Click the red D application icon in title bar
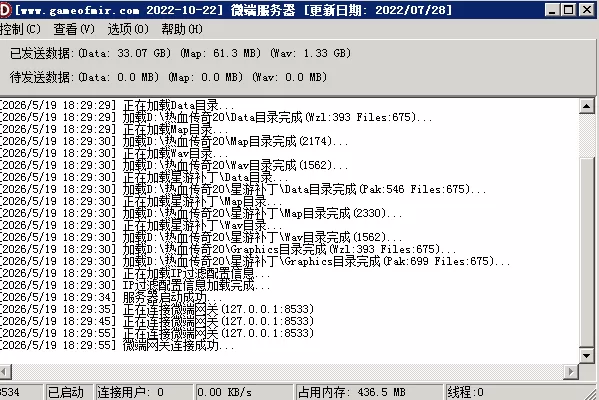The image size is (599, 400). tap(5, 10)
